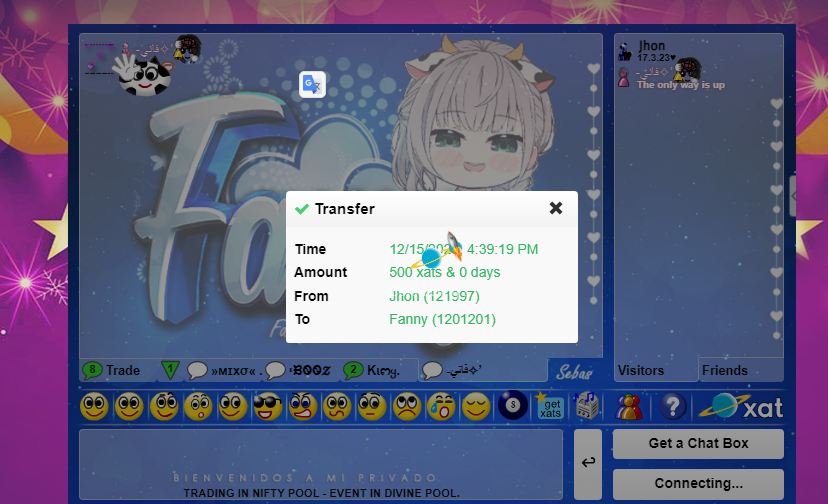The height and width of the screenshot is (504, 828).
Task: Open the BOOZ private chat tab
Action: click(298, 371)
